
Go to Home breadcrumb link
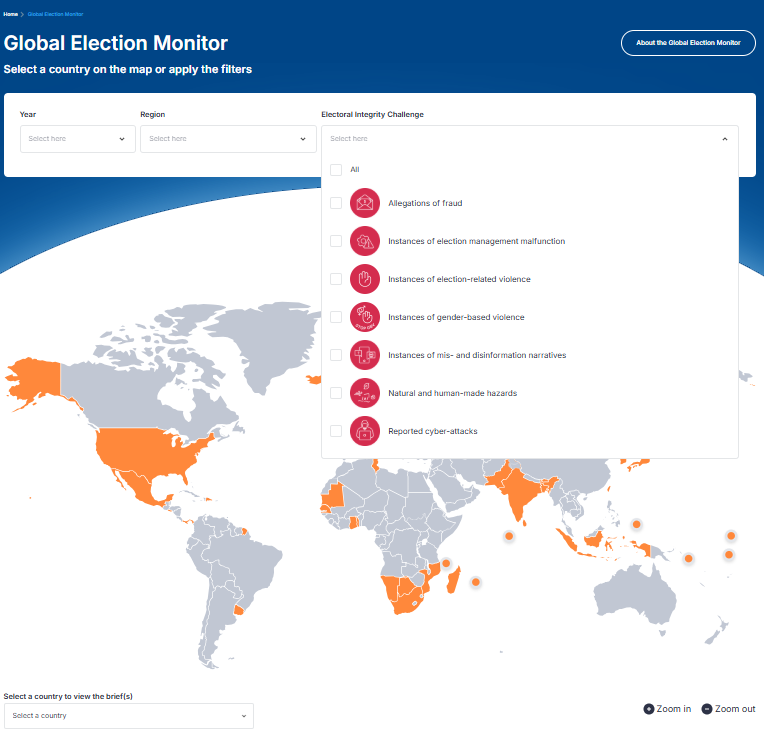click(10, 14)
